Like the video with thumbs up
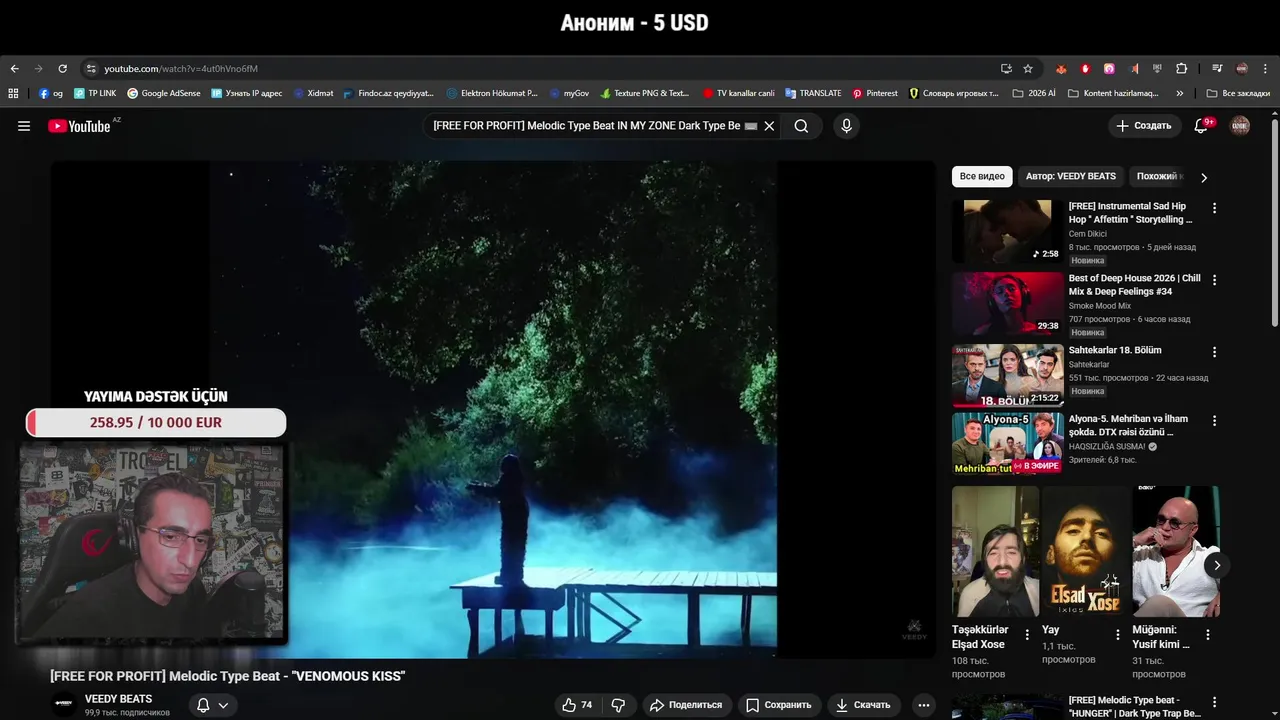This screenshot has width=1280, height=720. 577,705
